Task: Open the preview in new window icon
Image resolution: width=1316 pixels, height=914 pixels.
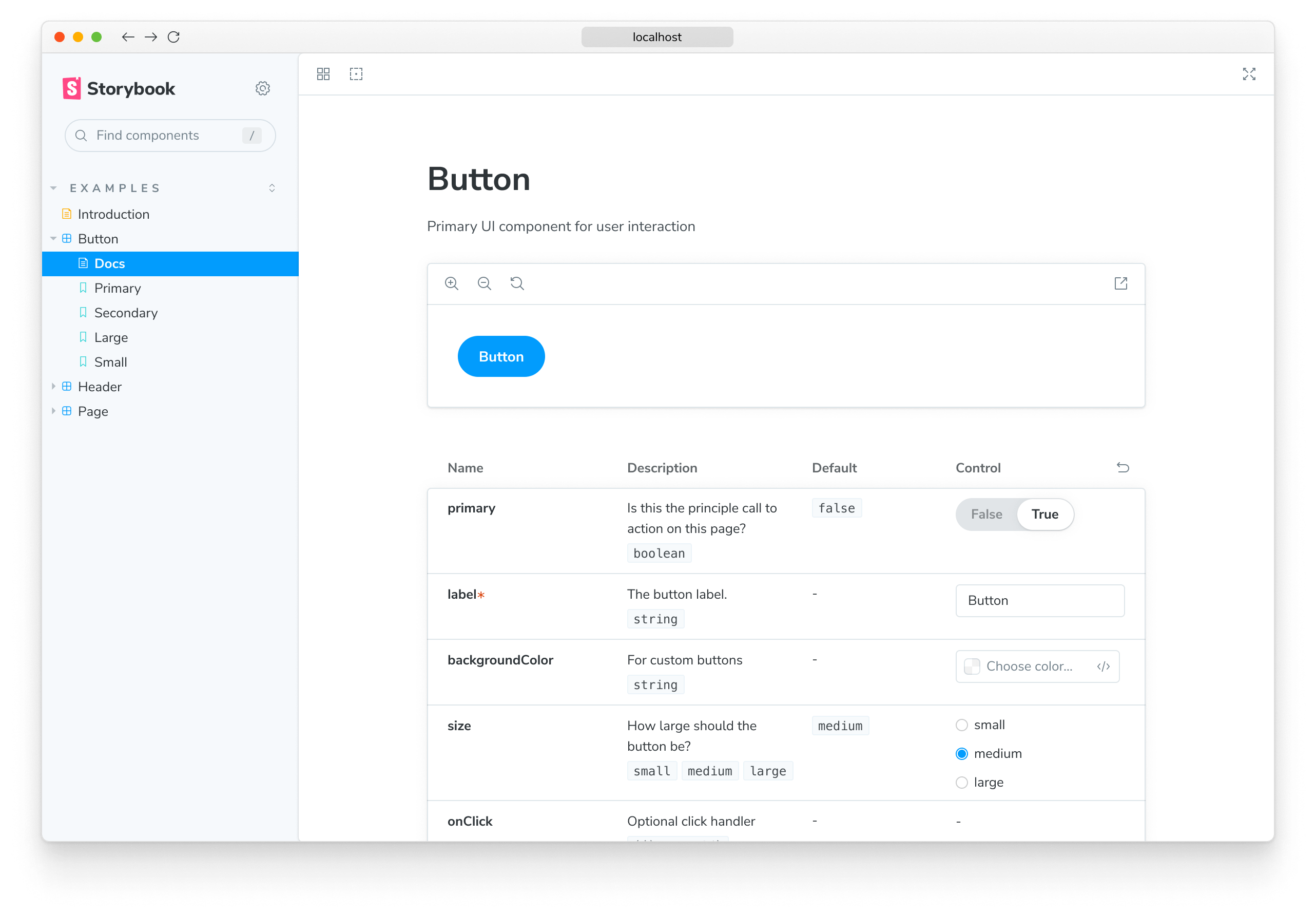Action: (x=1121, y=284)
